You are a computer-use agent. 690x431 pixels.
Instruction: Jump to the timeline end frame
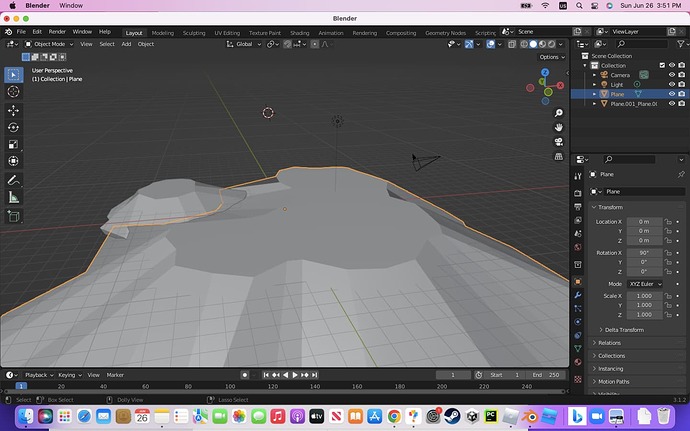(314, 375)
